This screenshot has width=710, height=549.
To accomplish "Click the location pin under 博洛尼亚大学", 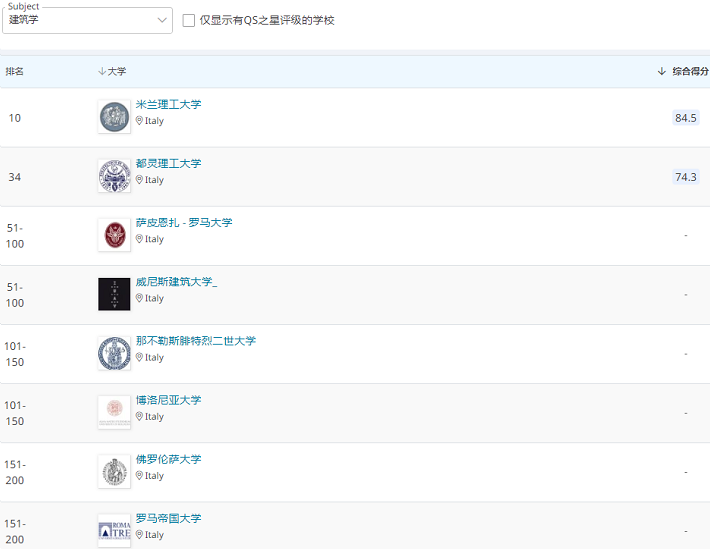I will click(139, 416).
